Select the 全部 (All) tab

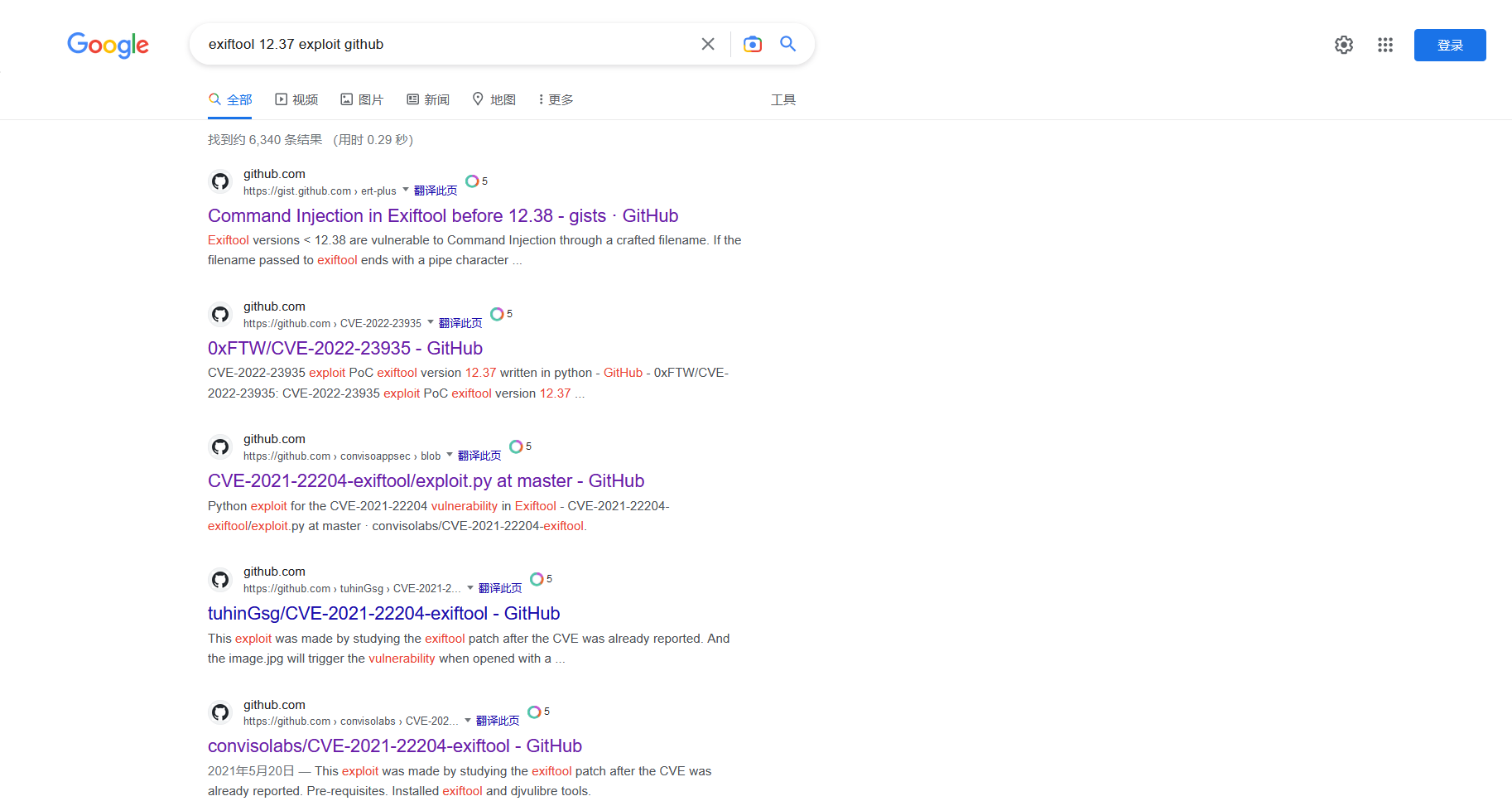230,99
